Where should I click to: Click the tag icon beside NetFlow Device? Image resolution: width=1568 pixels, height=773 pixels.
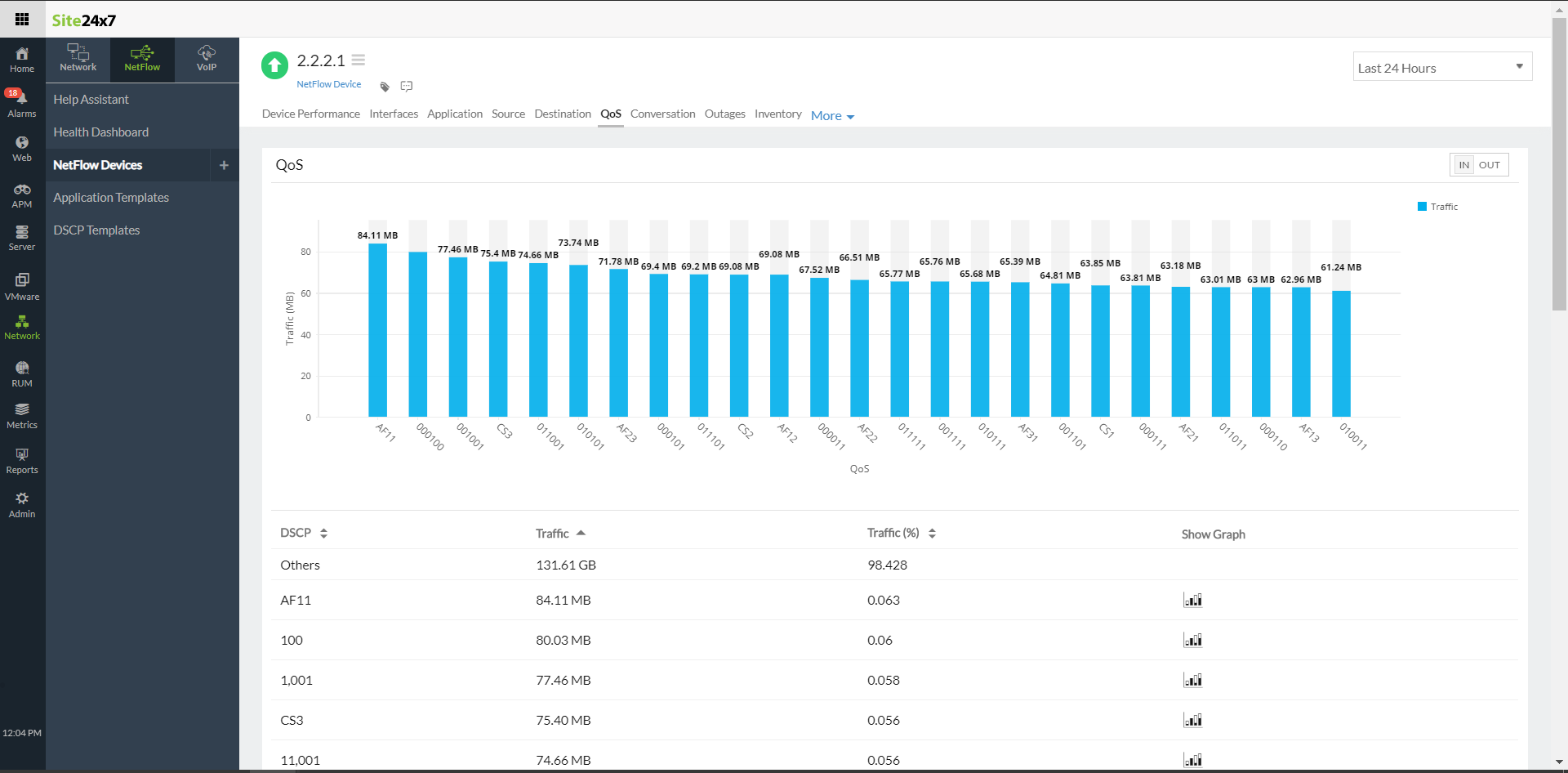(385, 87)
